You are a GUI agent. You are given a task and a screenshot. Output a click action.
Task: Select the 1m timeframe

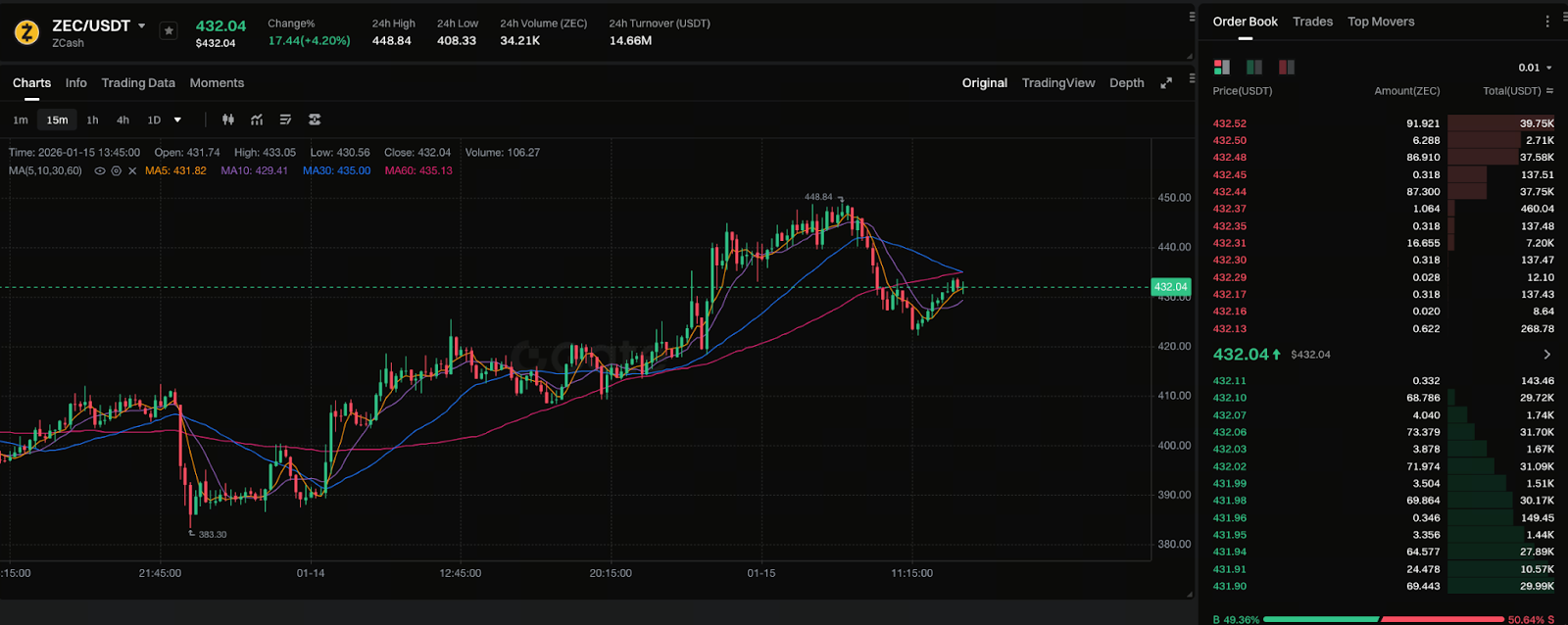click(21, 120)
